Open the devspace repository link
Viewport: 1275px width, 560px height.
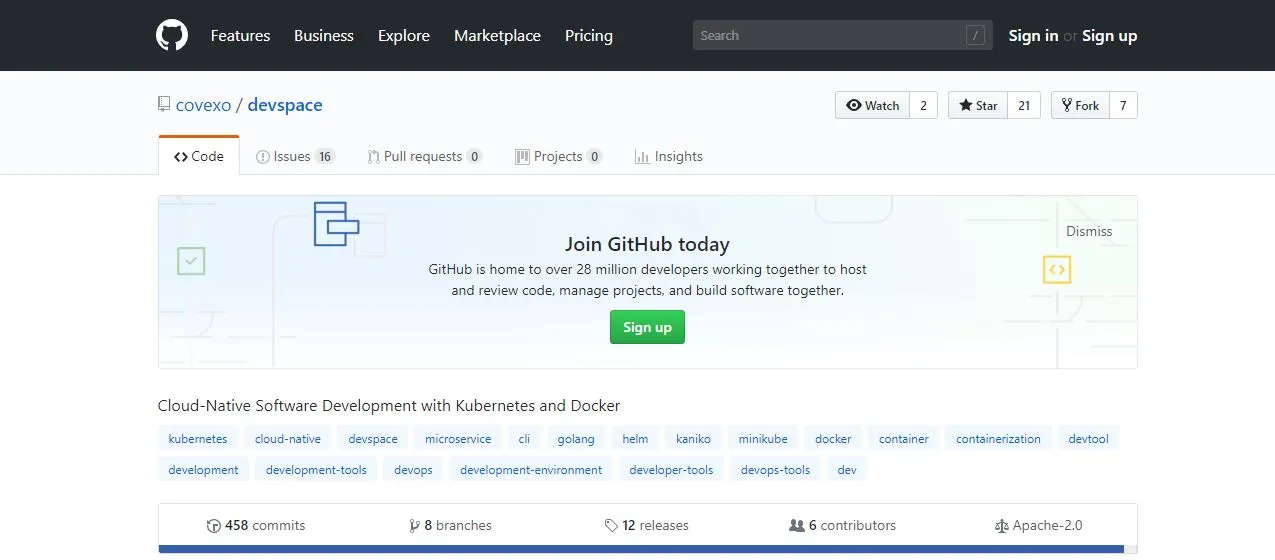pyautogui.click(x=285, y=105)
